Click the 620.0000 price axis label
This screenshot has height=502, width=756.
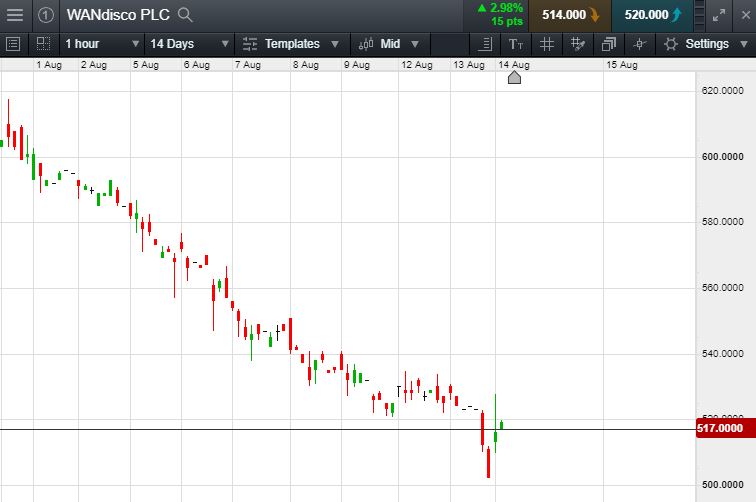click(722, 91)
